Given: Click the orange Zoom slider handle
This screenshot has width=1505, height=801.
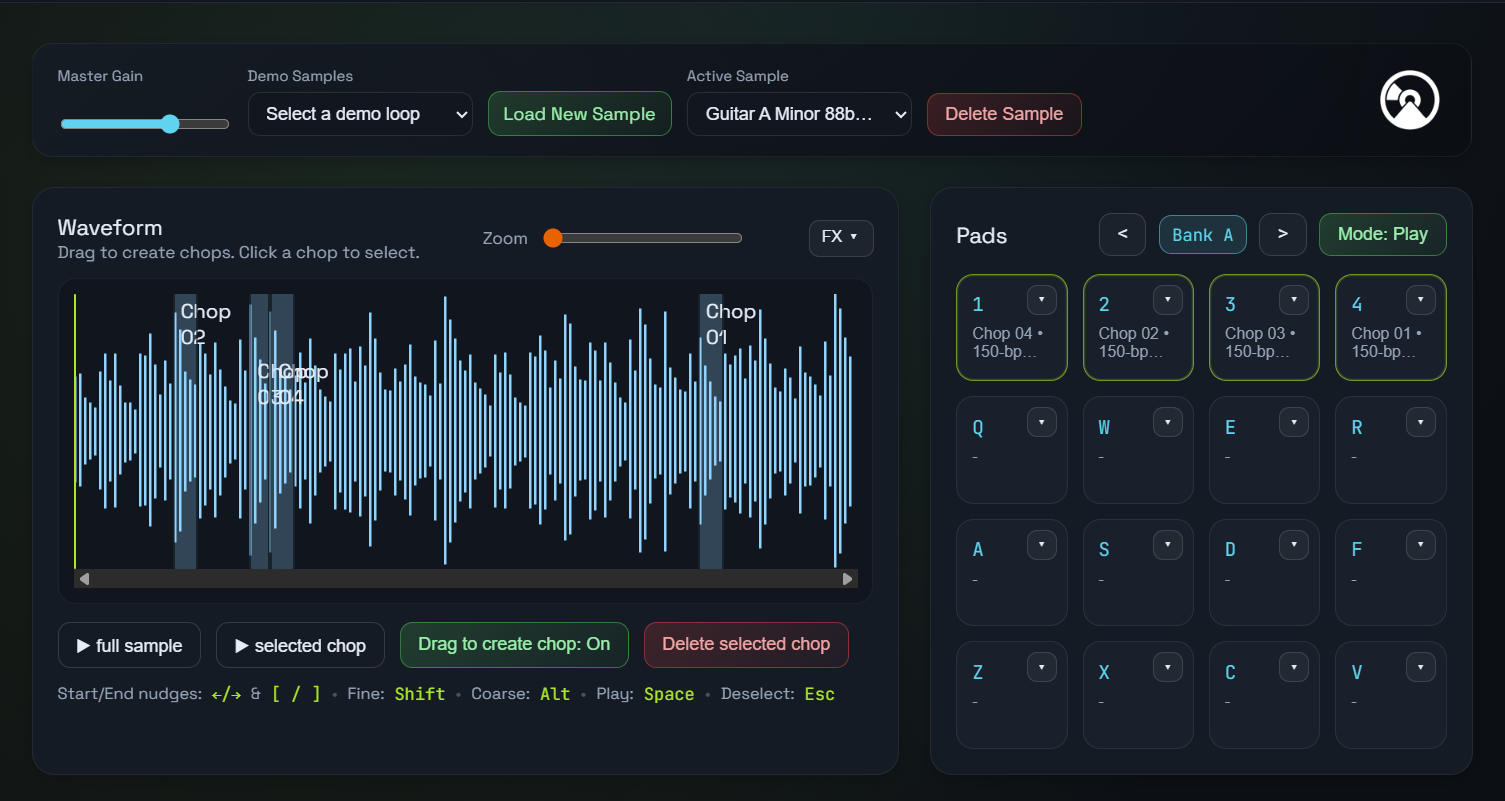Looking at the screenshot, I should click(x=553, y=238).
